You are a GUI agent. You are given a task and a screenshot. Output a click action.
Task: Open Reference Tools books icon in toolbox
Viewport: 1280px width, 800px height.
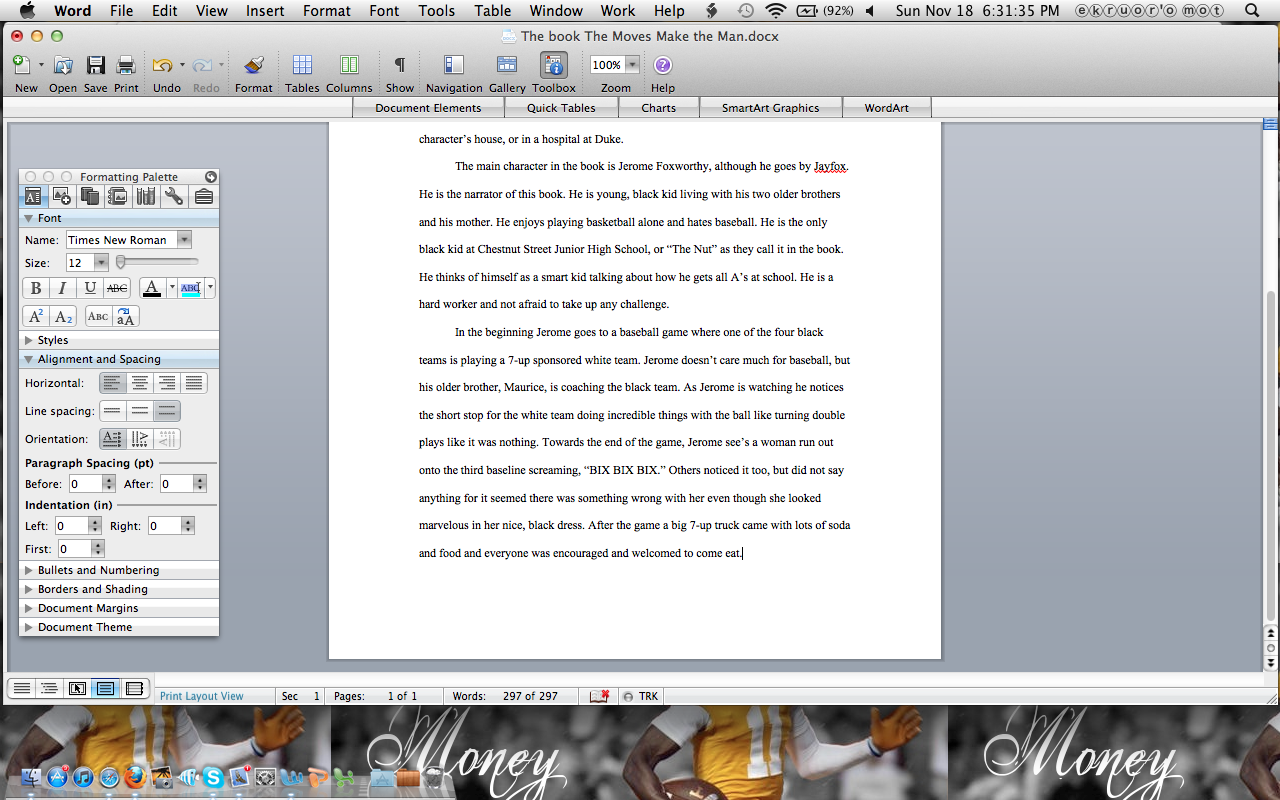click(x=146, y=196)
